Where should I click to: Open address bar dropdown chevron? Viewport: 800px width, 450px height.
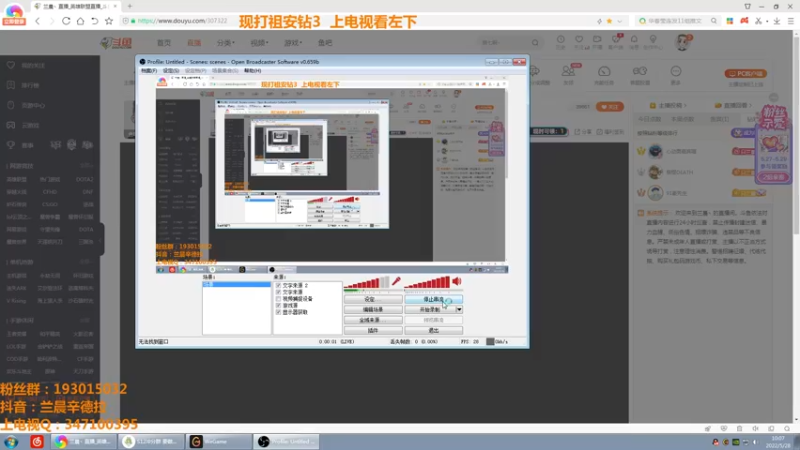coord(619,21)
